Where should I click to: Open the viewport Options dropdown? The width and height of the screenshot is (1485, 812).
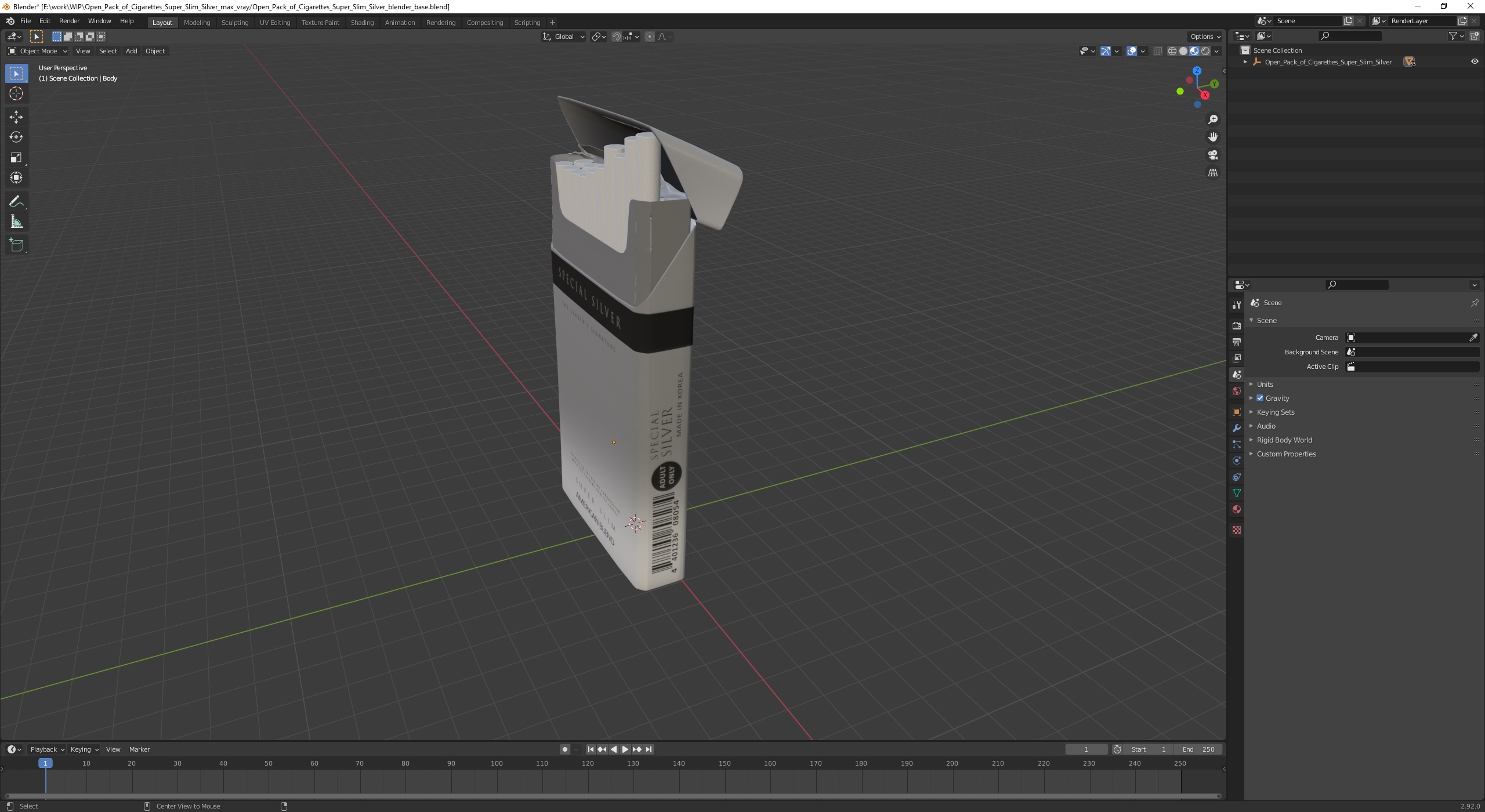pyautogui.click(x=1205, y=37)
